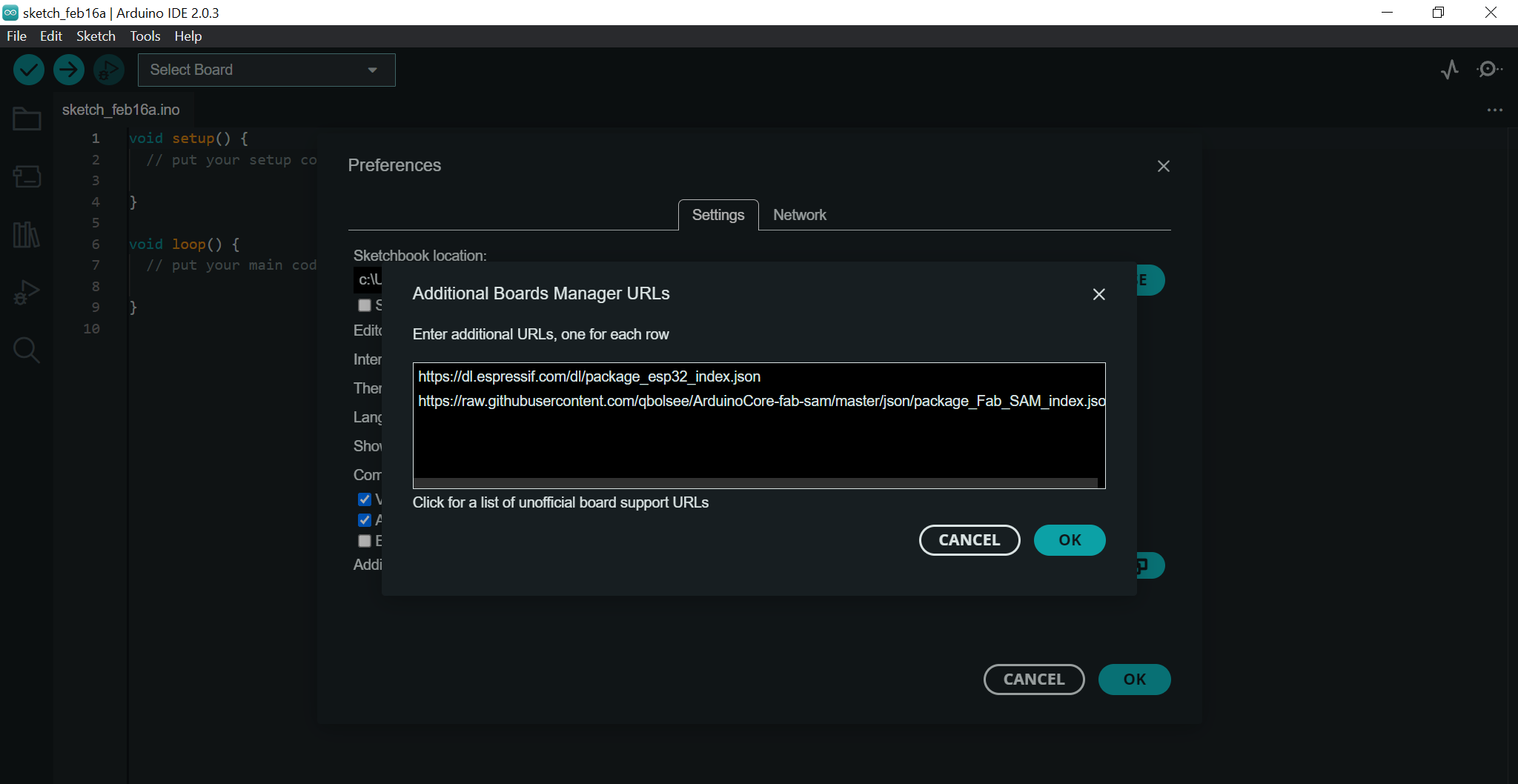
Task: Switch to the Network tab in Preferences
Action: [x=799, y=215]
